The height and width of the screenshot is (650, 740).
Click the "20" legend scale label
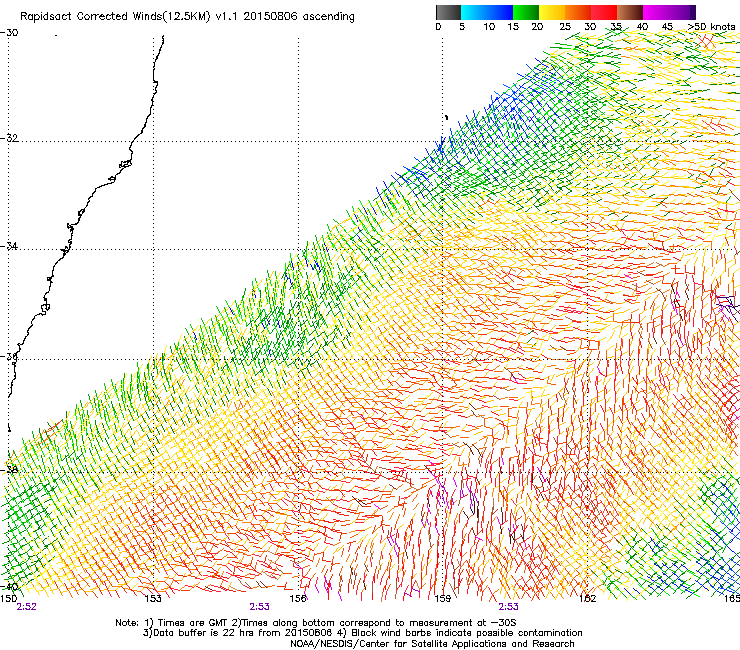click(537, 26)
